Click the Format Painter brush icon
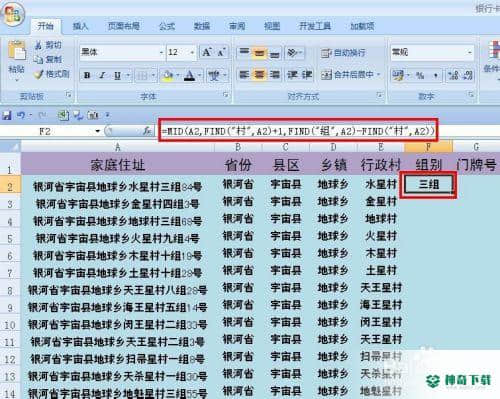This screenshot has height=399, width=500. click(x=39, y=74)
